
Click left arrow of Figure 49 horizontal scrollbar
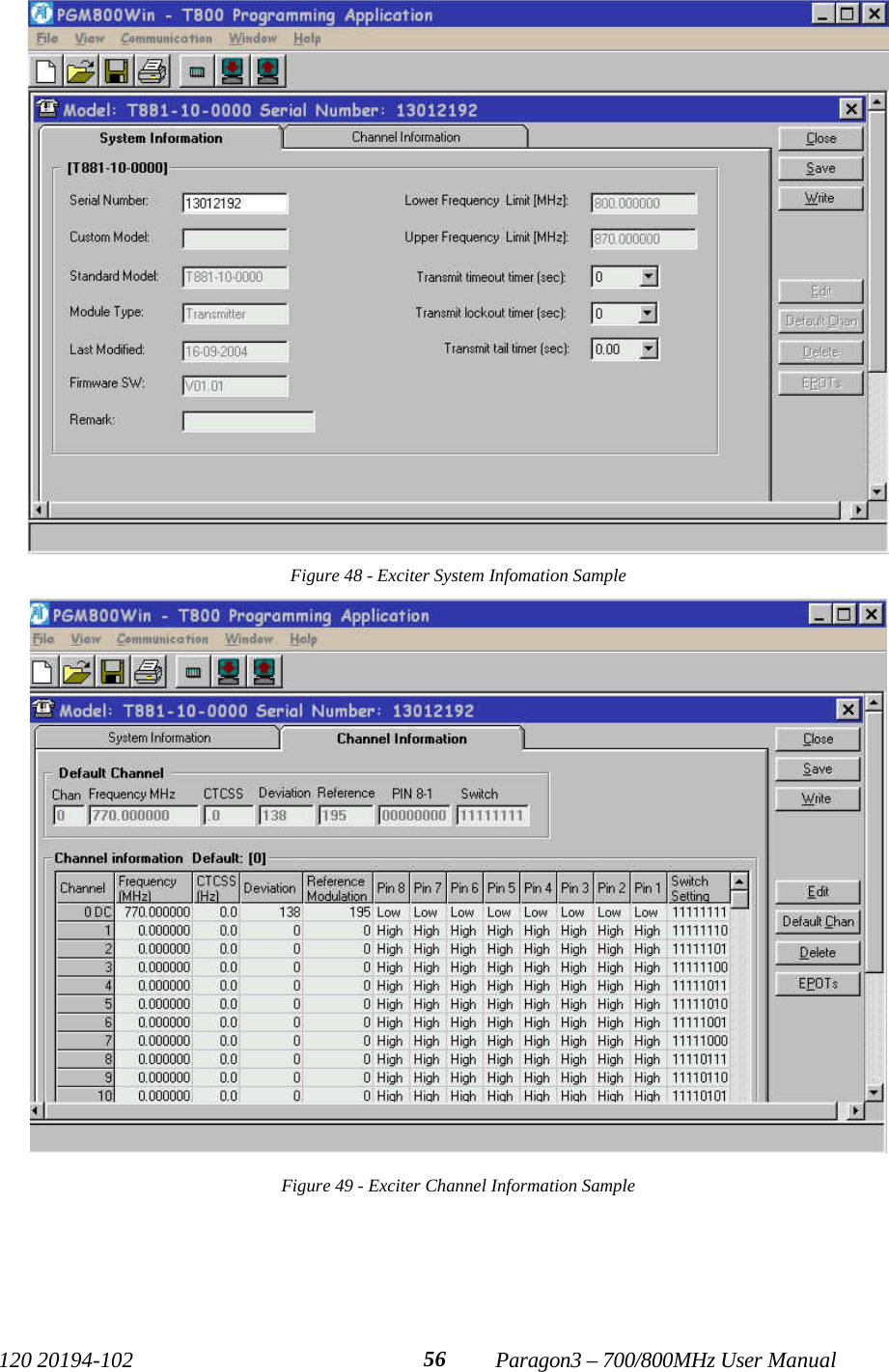37,1111
